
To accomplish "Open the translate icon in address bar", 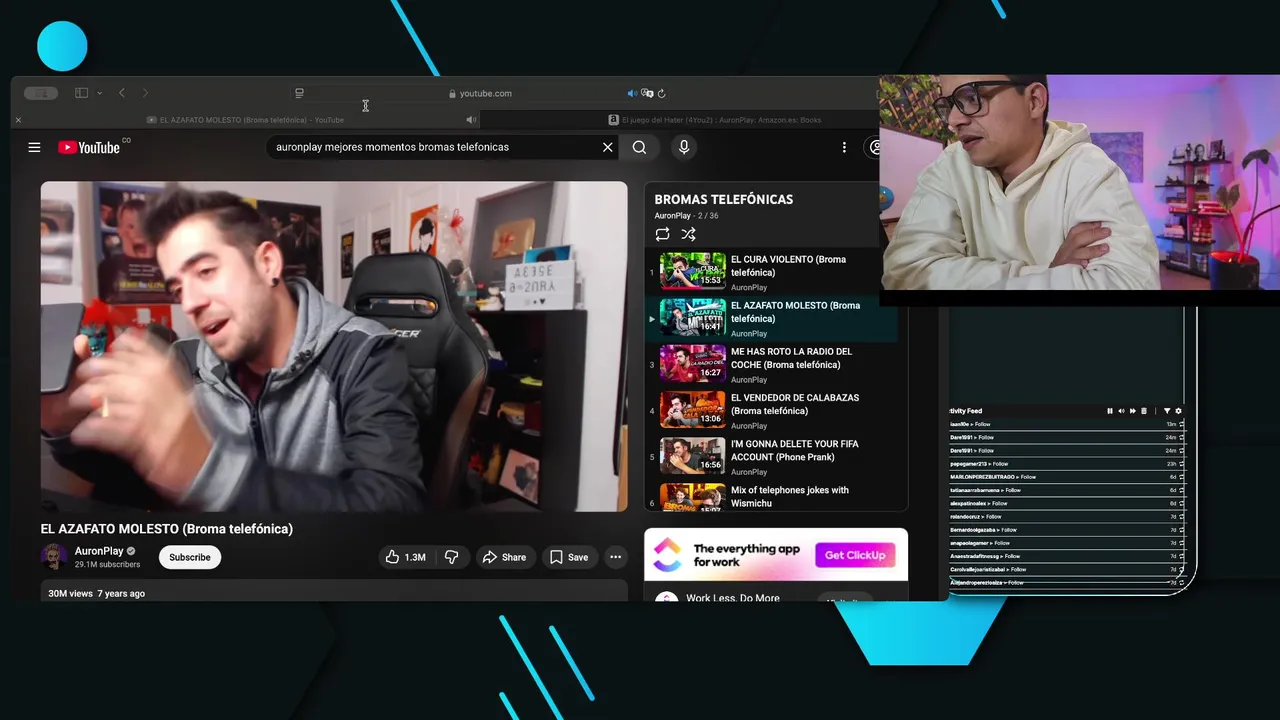I will pos(647,93).
